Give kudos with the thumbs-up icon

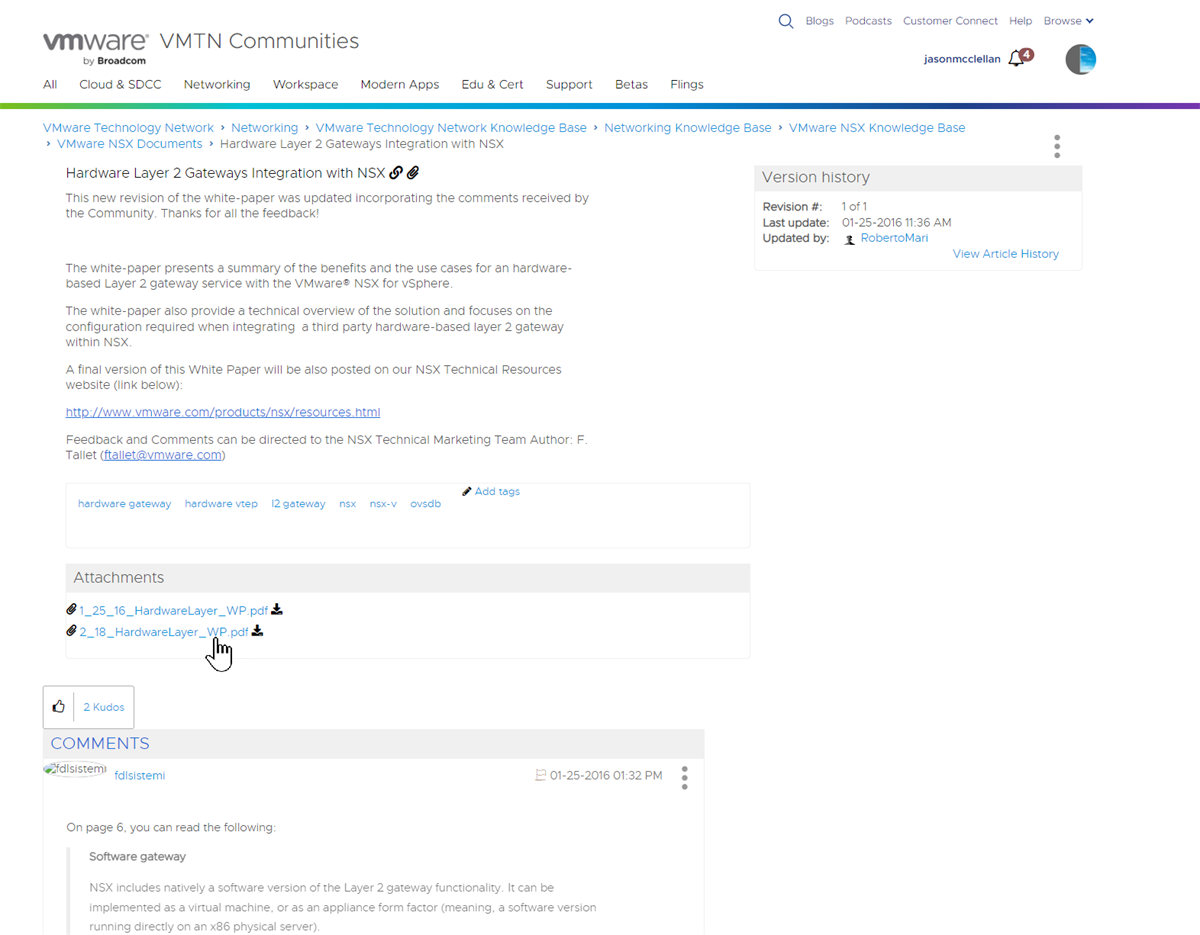pyautogui.click(x=59, y=707)
